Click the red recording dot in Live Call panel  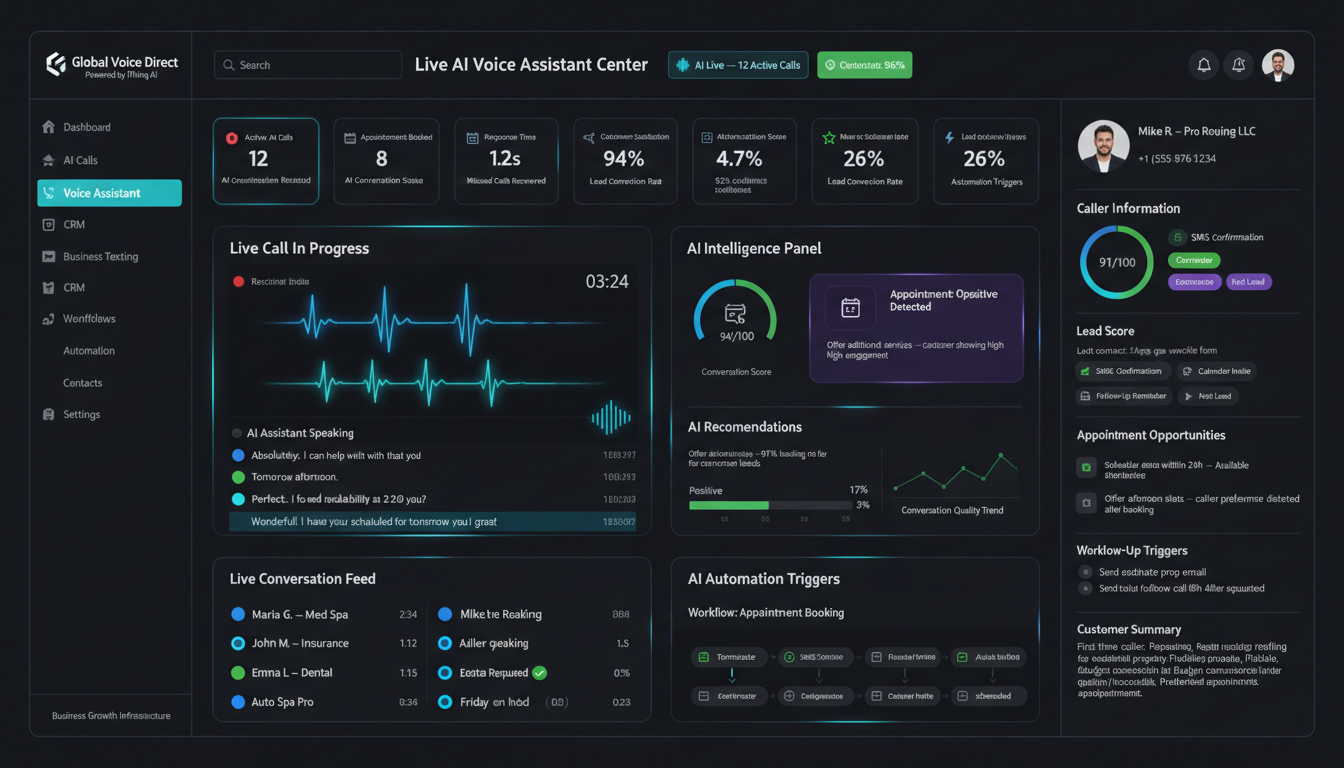[x=238, y=282]
